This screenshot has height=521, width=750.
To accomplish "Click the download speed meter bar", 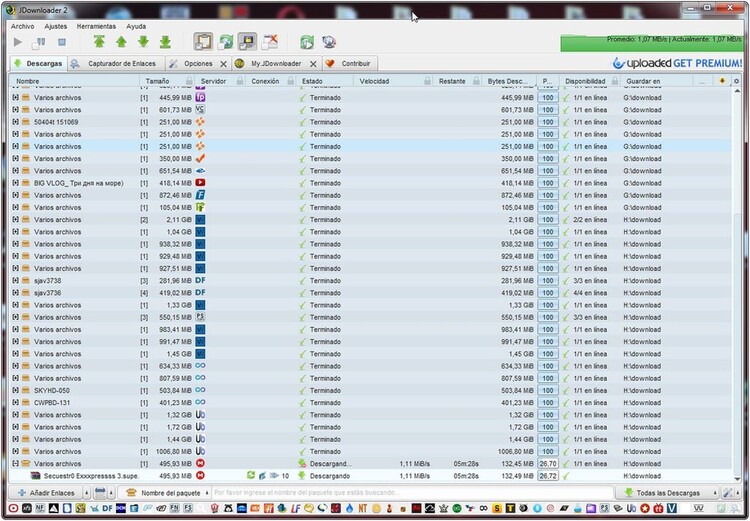I will click(x=654, y=42).
